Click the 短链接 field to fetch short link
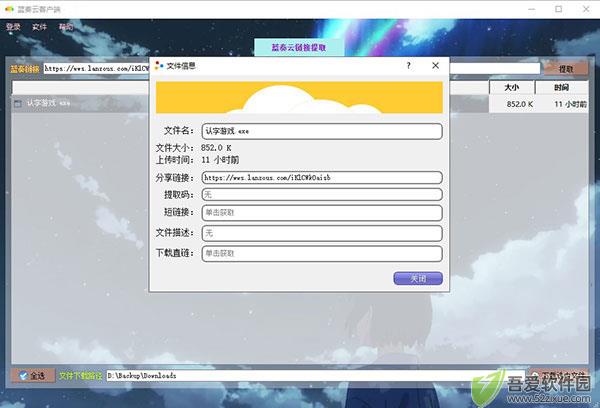This screenshot has height=408, width=600. coord(322,213)
